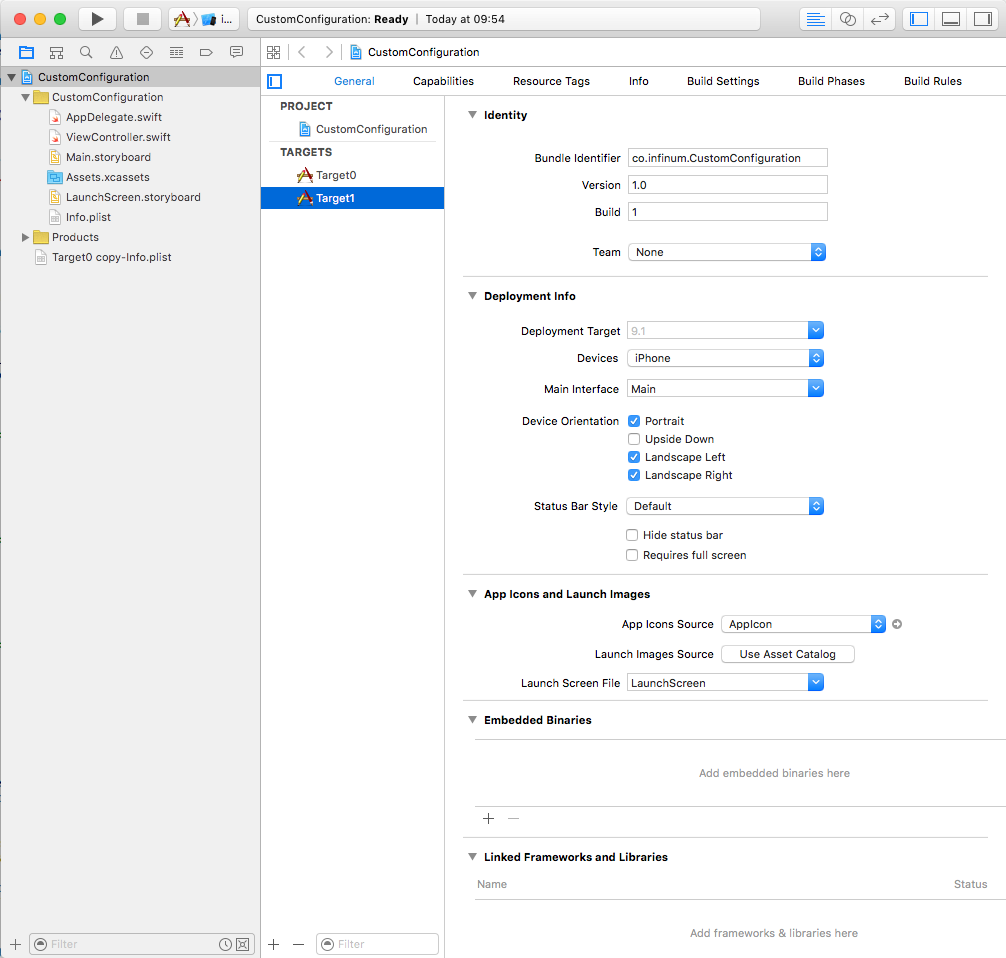Show the Version editor
This screenshot has width=1006, height=958.
880,19
